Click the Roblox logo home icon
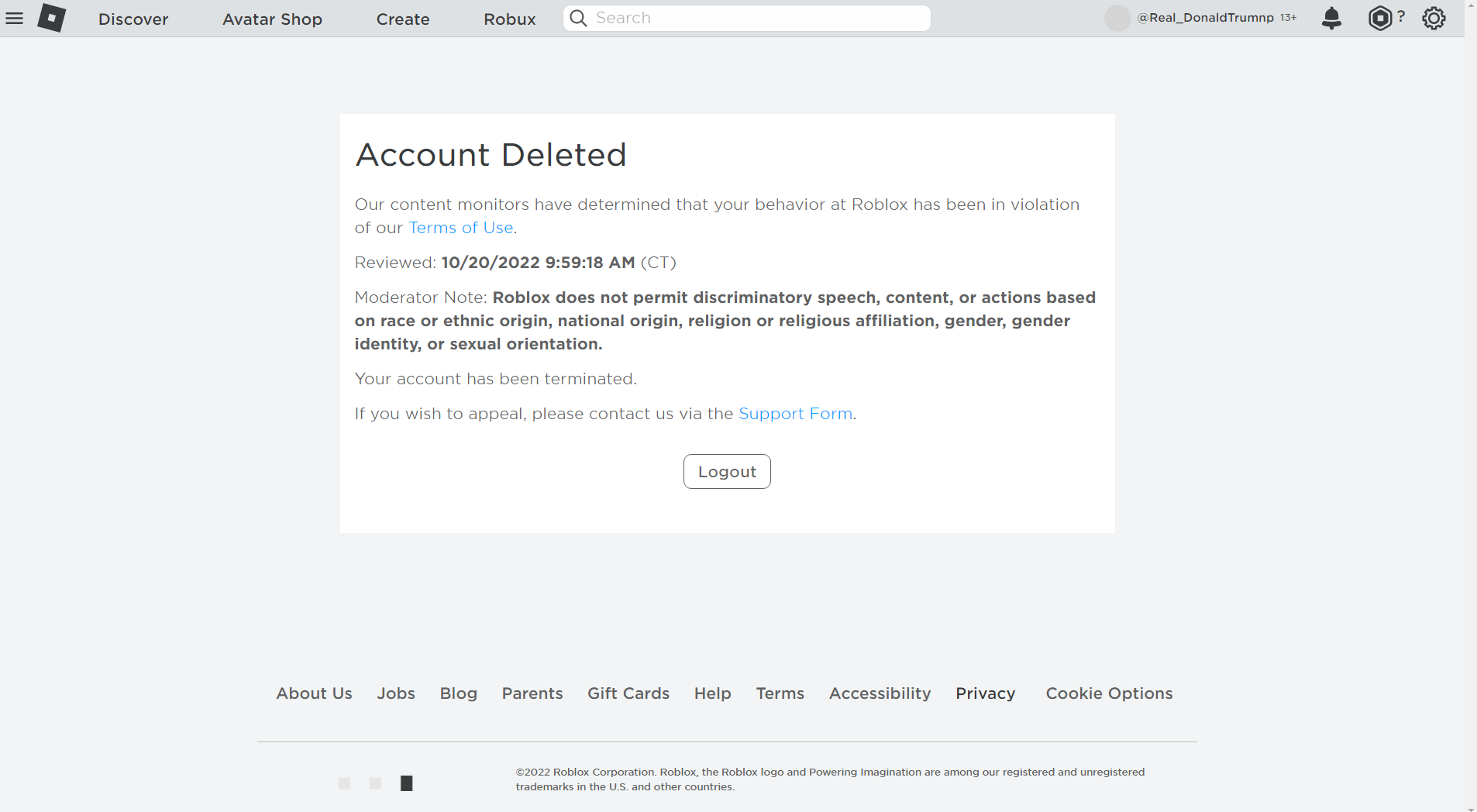The image size is (1477, 812). (52, 18)
